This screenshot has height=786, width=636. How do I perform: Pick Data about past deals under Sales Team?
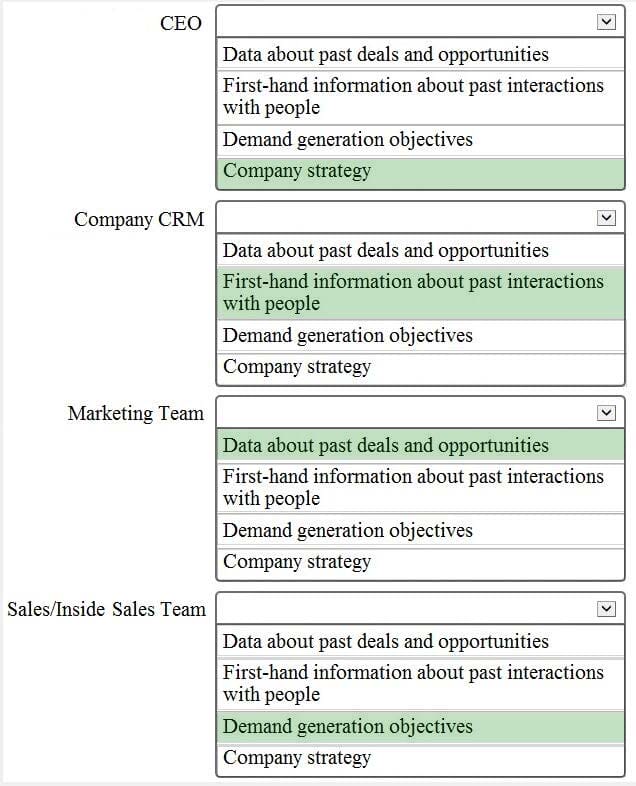click(420, 641)
